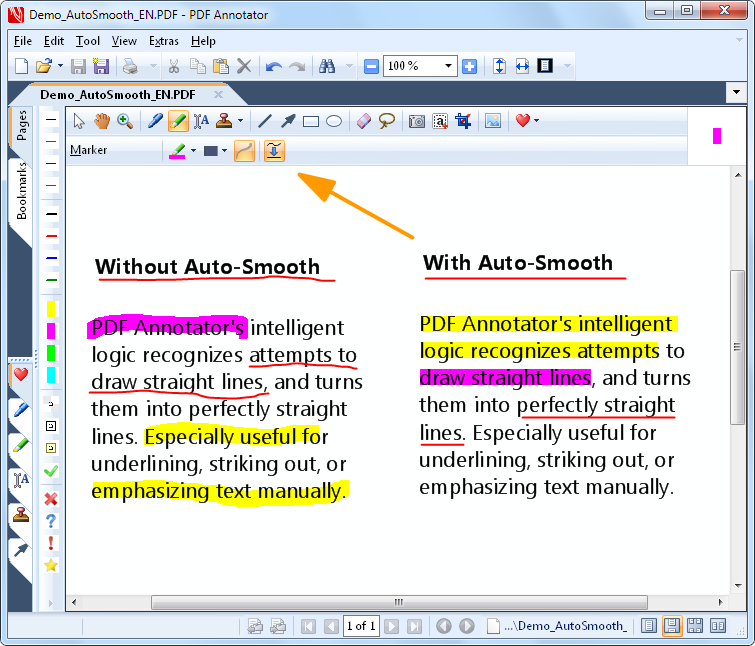755x646 pixels.
Task: Toggle the orange button beside Auto-Smooth
Action: [274, 151]
